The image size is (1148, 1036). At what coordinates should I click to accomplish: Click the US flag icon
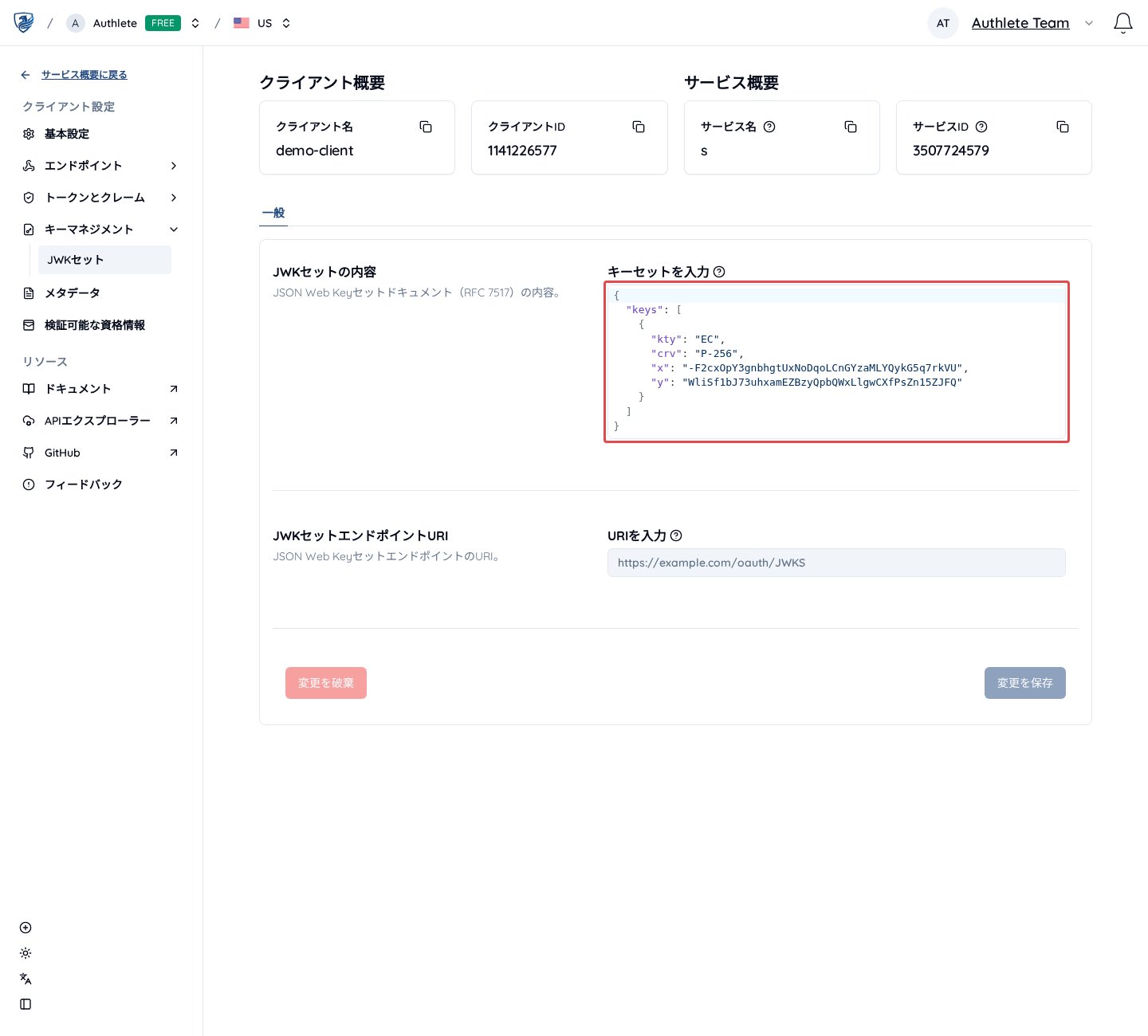[x=242, y=23]
